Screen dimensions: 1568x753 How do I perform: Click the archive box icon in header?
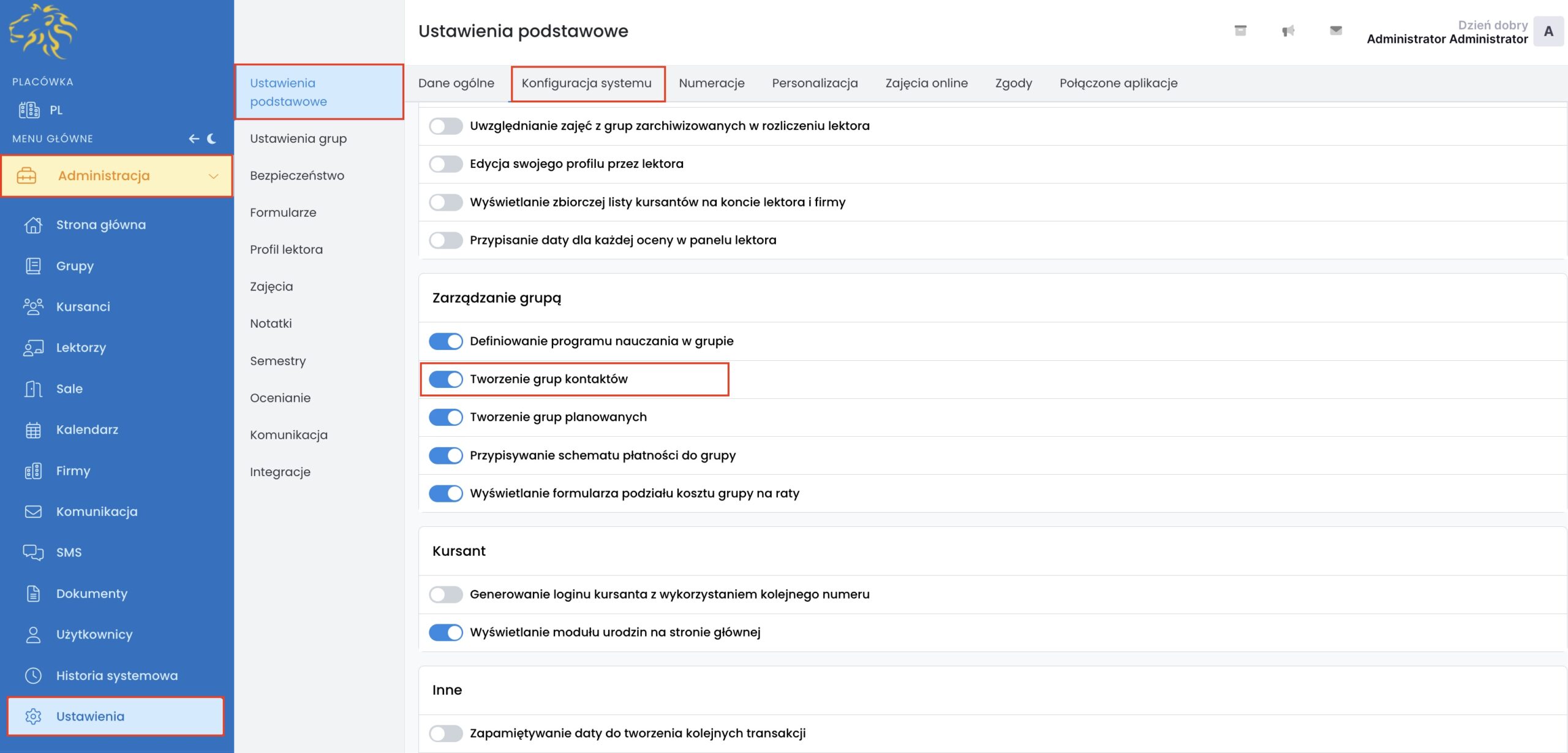[1240, 31]
